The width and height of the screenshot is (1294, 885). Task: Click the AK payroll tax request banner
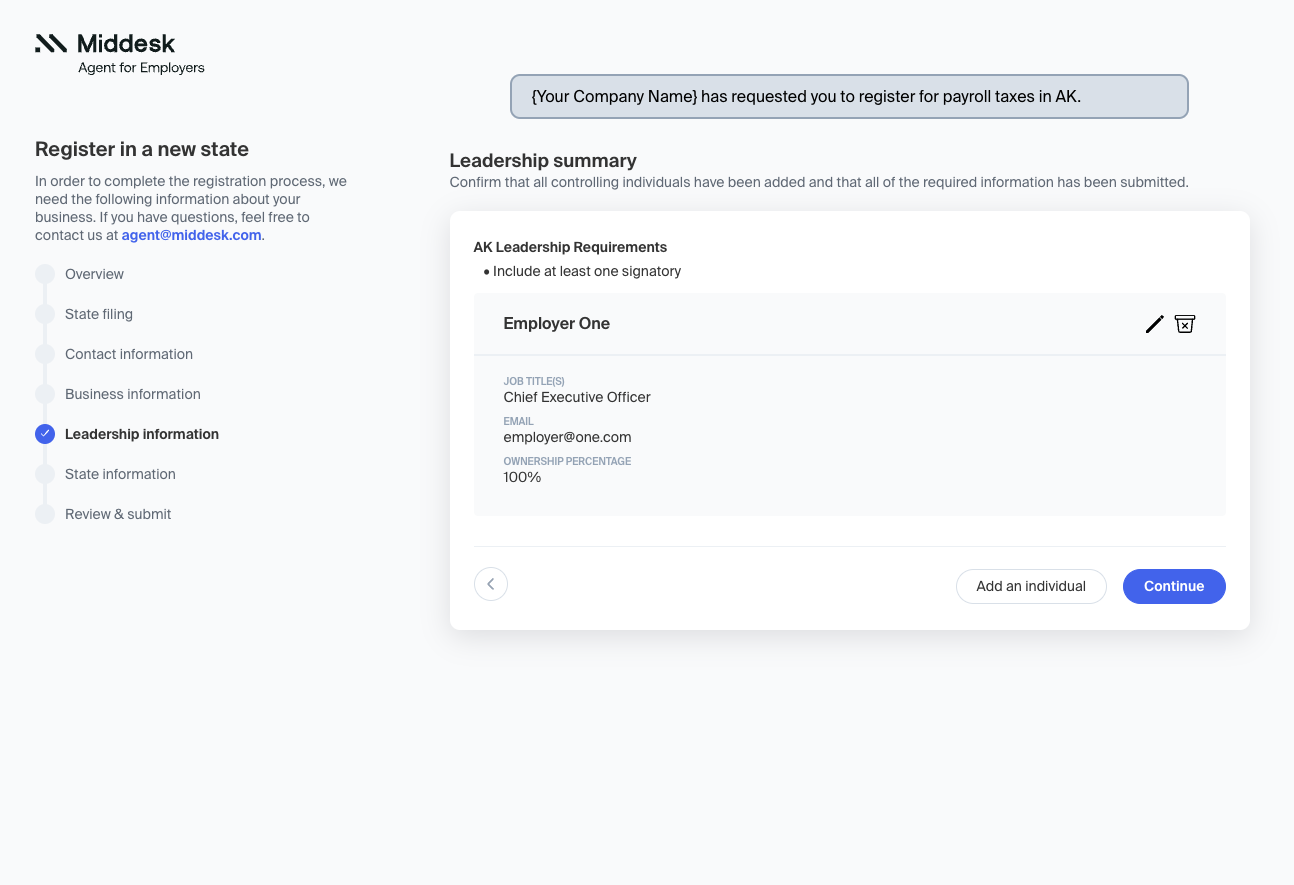coord(849,97)
